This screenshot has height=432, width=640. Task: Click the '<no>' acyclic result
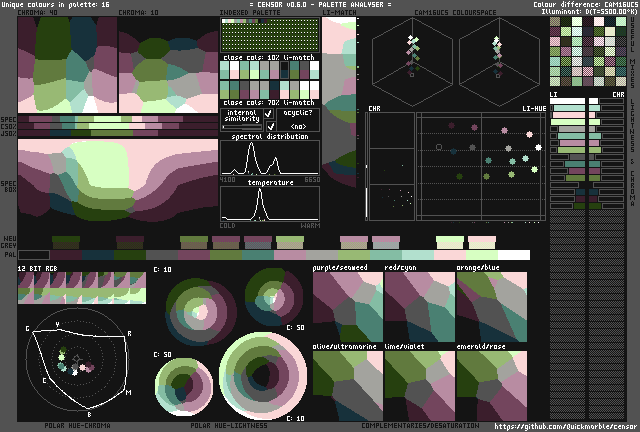click(x=298, y=127)
